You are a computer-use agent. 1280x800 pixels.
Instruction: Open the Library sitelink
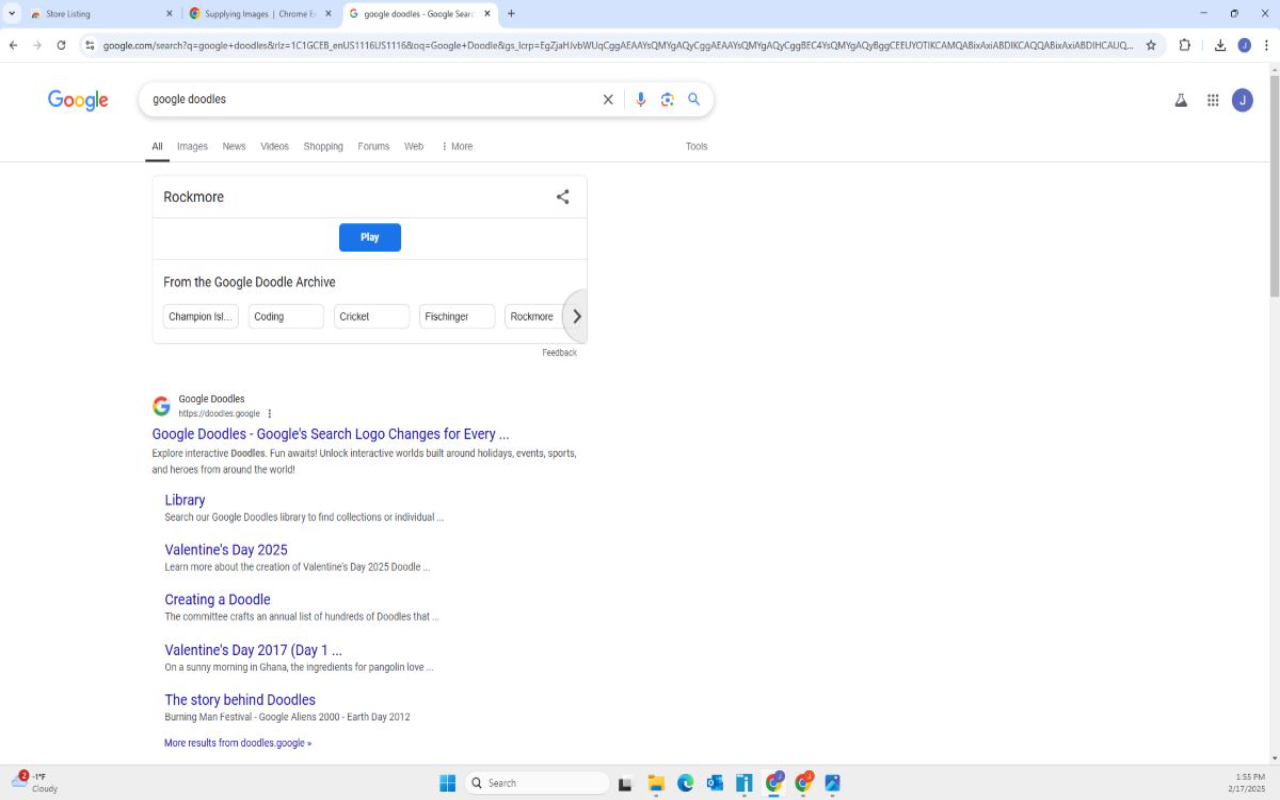(185, 500)
